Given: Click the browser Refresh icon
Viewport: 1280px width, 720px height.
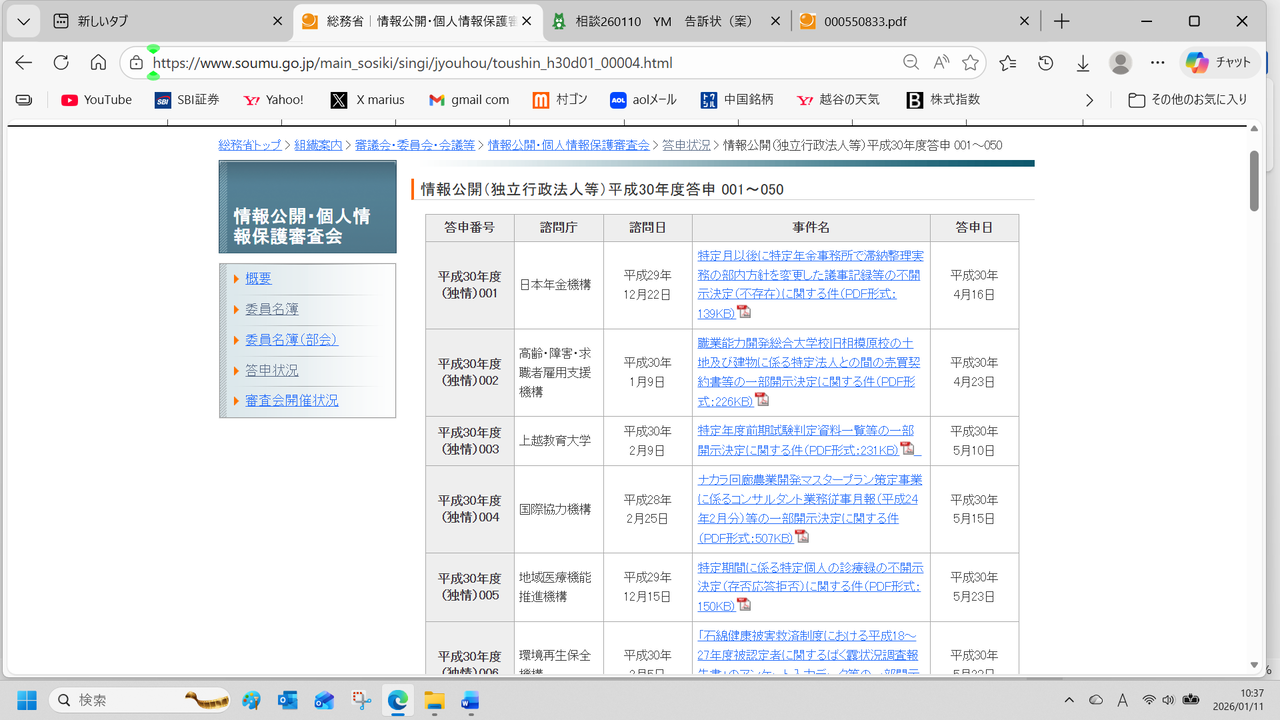Looking at the screenshot, I should click(61, 62).
